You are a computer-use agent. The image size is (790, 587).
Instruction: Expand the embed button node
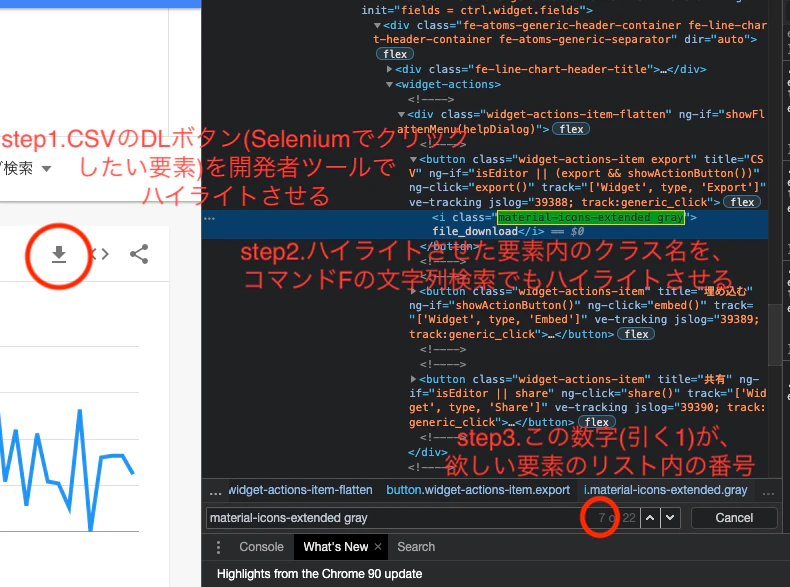413,291
